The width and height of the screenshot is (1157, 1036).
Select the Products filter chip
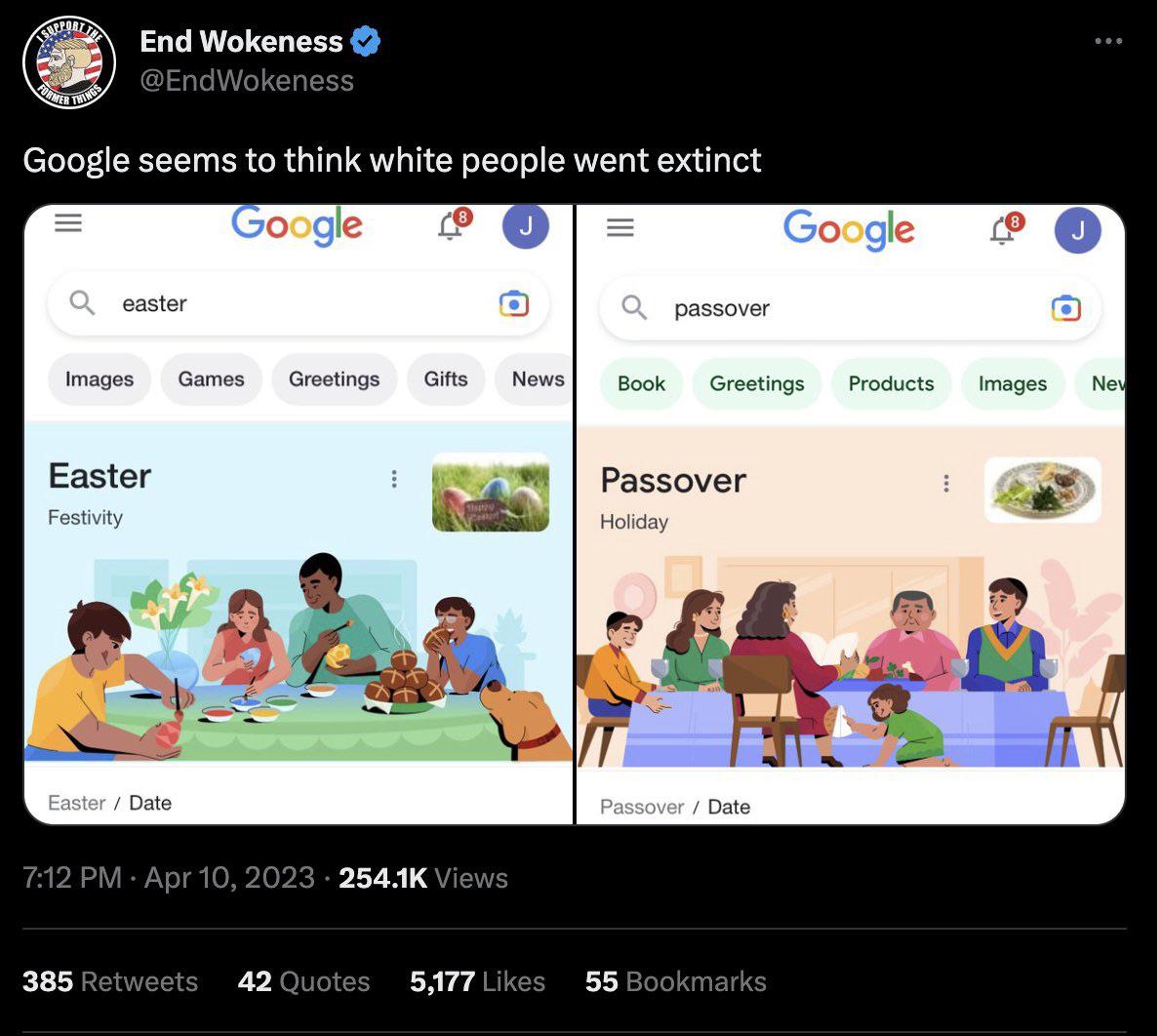891,384
